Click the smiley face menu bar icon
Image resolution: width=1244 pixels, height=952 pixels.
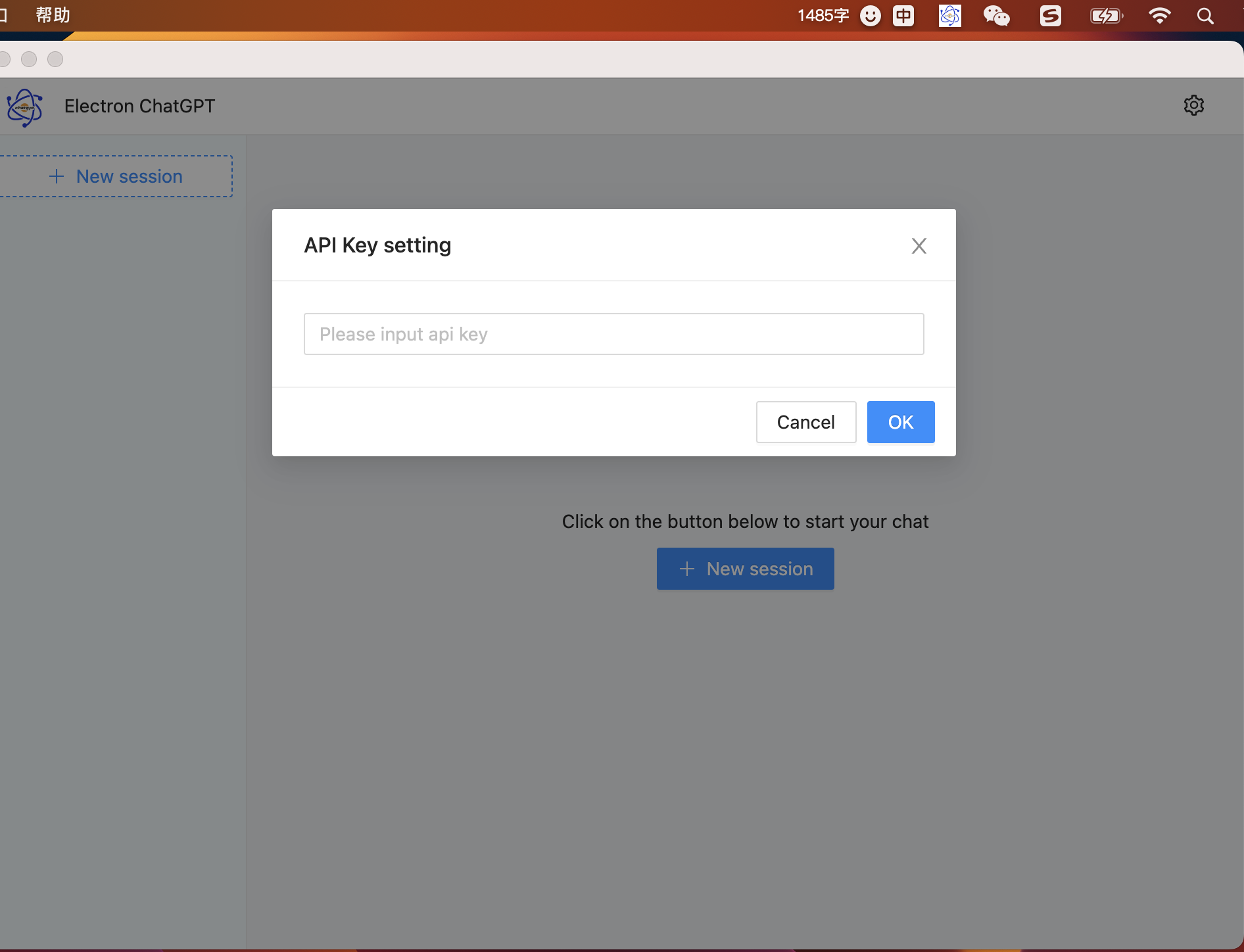tap(870, 16)
